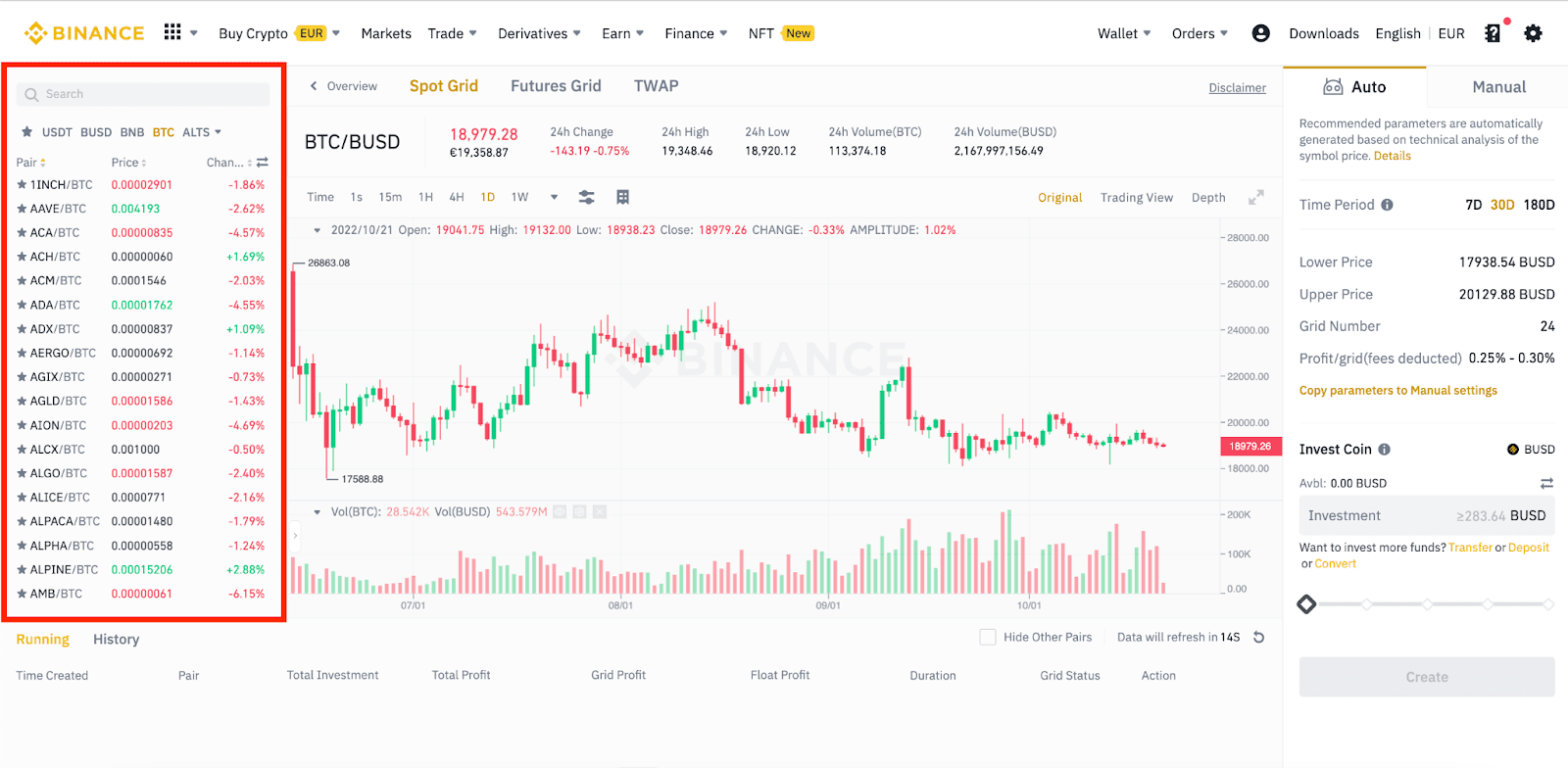Open the Buy Crypto dropdown
1568x768 pixels.
coord(278,33)
